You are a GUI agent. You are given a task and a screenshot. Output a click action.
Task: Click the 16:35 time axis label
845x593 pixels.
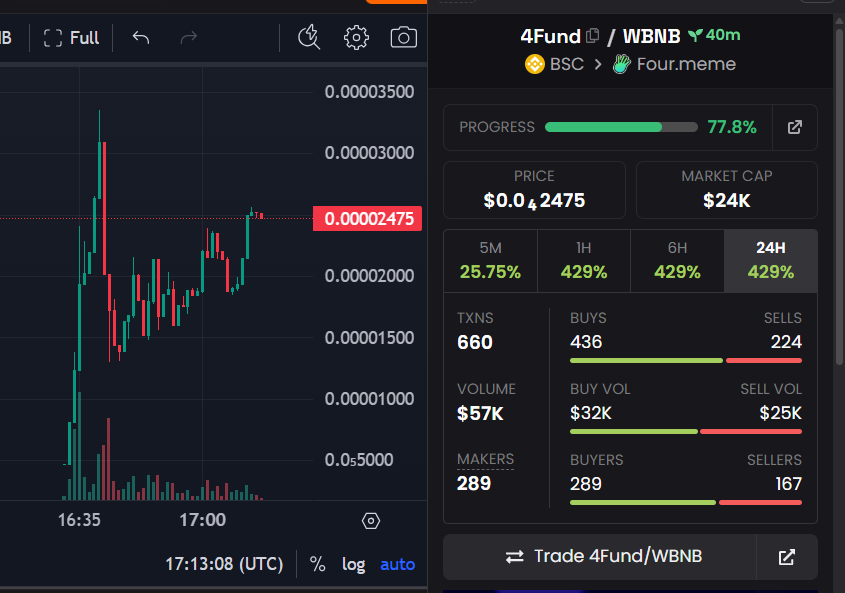click(79, 520)
